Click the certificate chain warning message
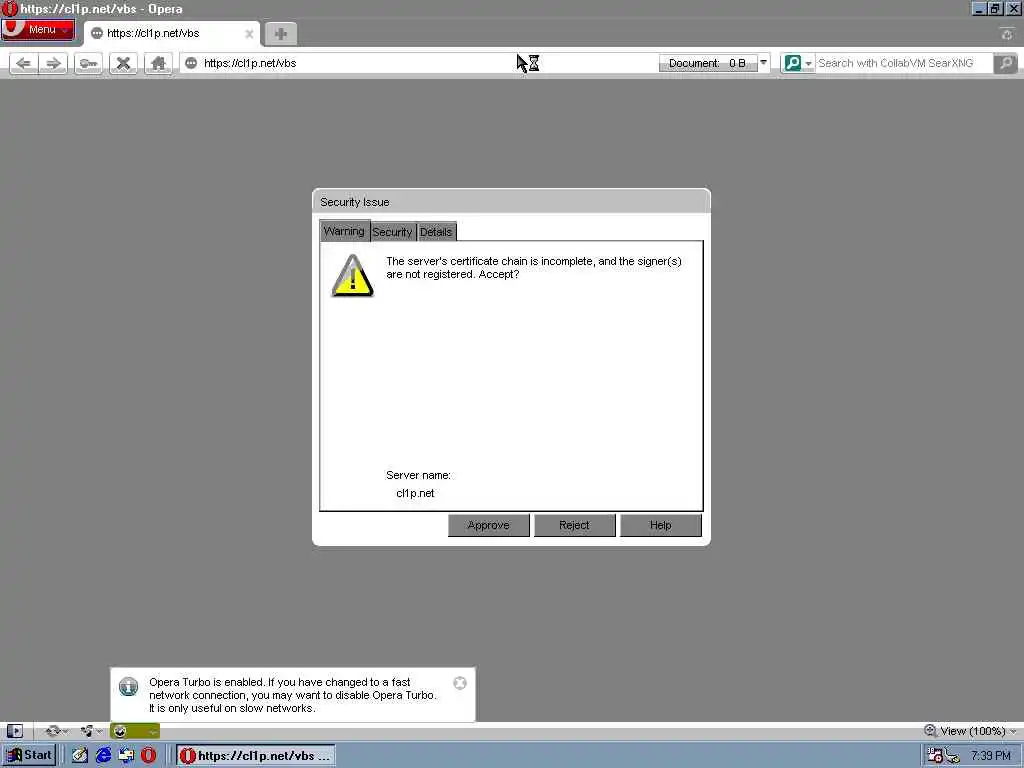1024x768 pixels. 534,268
